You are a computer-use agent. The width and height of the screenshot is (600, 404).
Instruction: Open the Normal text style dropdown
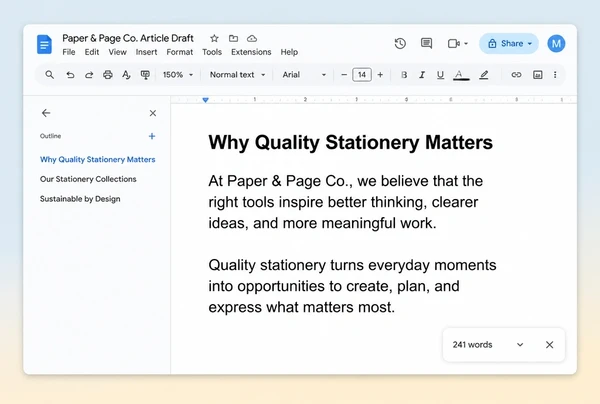237,75
